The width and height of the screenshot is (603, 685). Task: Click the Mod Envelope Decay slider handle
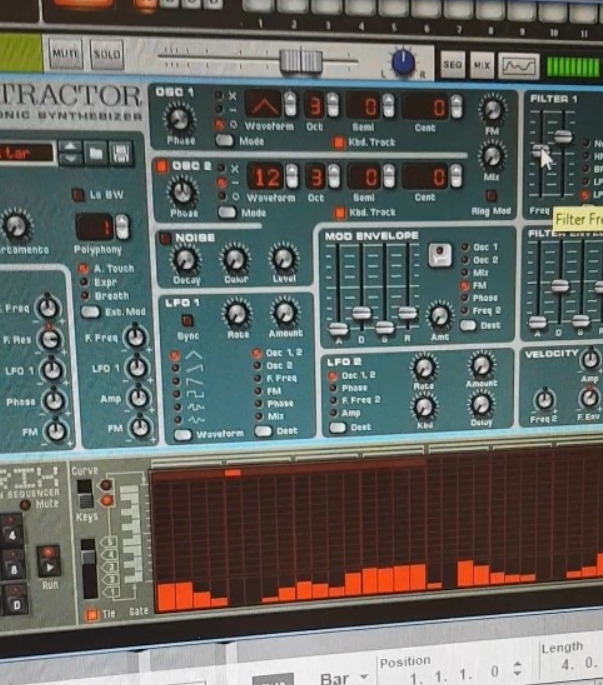click(x=361, y=312)
